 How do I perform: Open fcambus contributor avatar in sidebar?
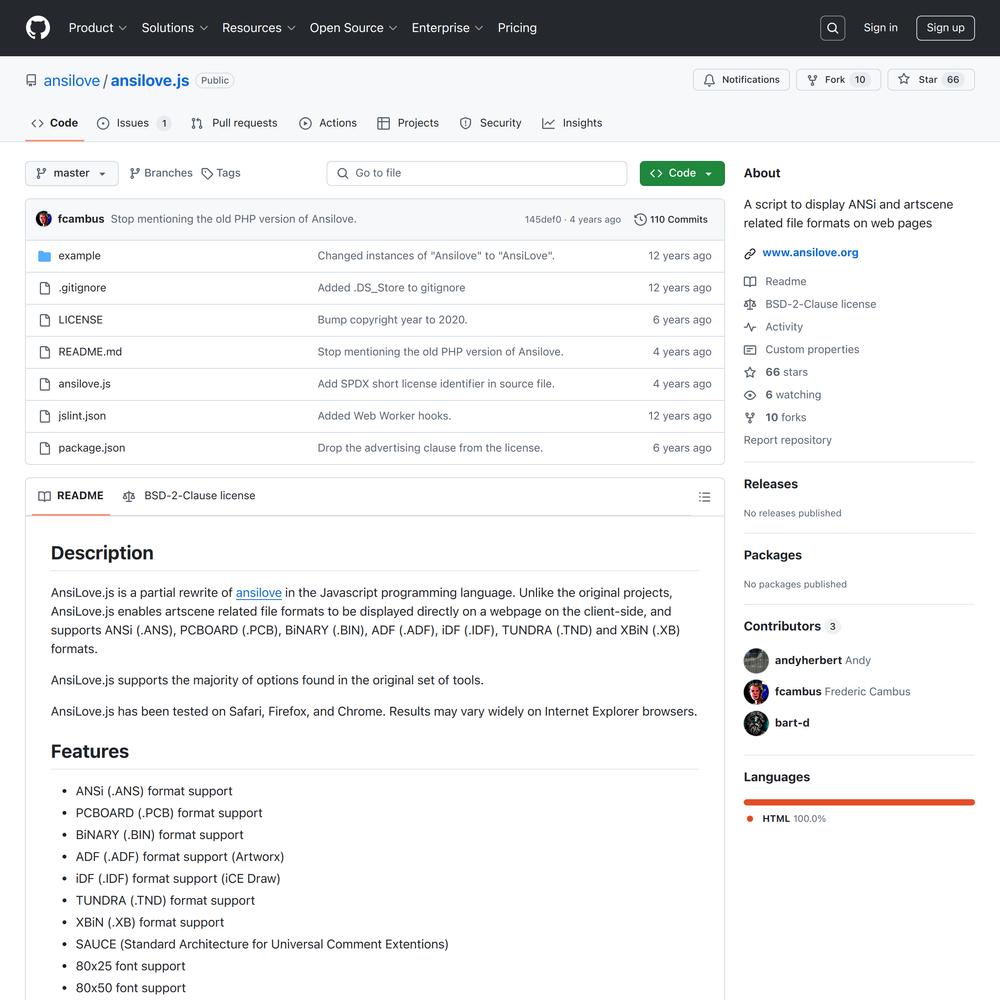[x=756, y=692]
